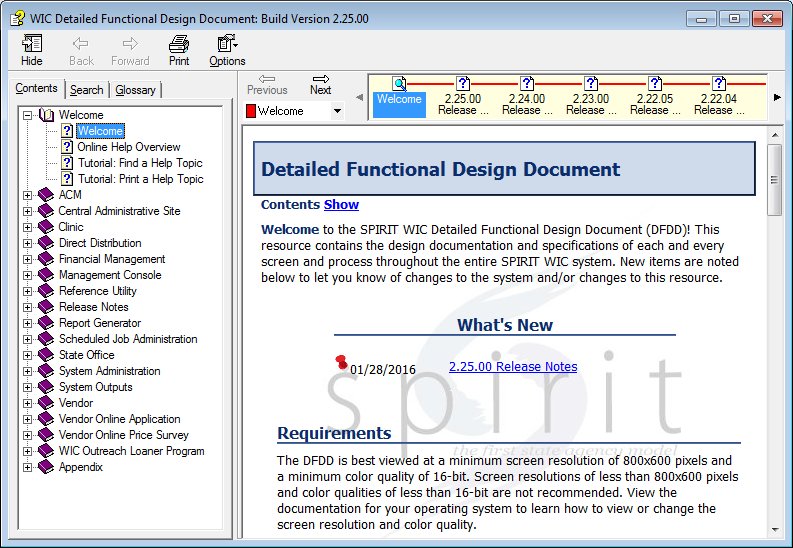
Task: Click the Appendix purple book icon
Action: (46, 467)
